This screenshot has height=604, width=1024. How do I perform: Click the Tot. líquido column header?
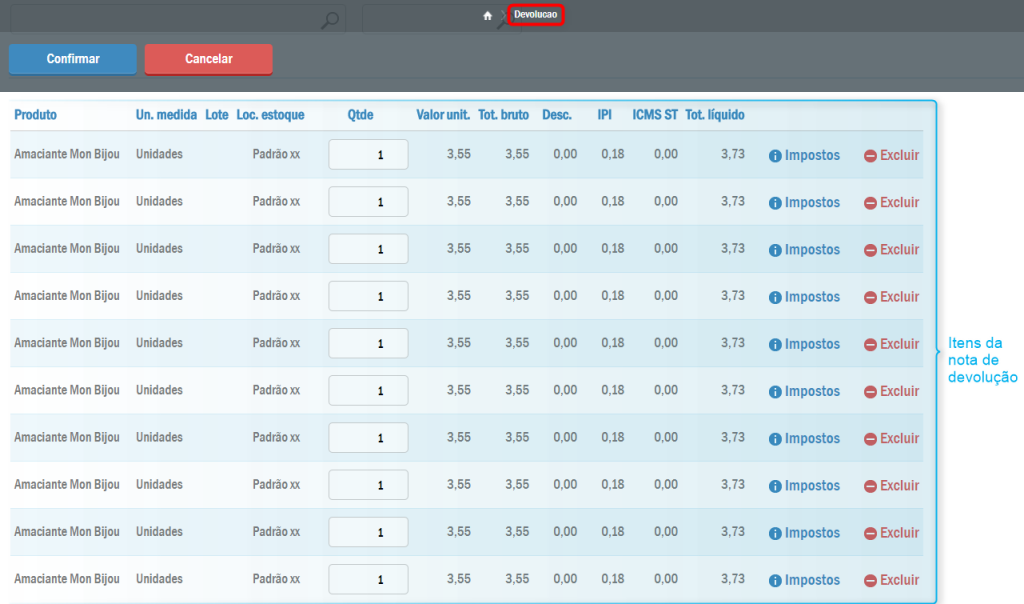714,115
